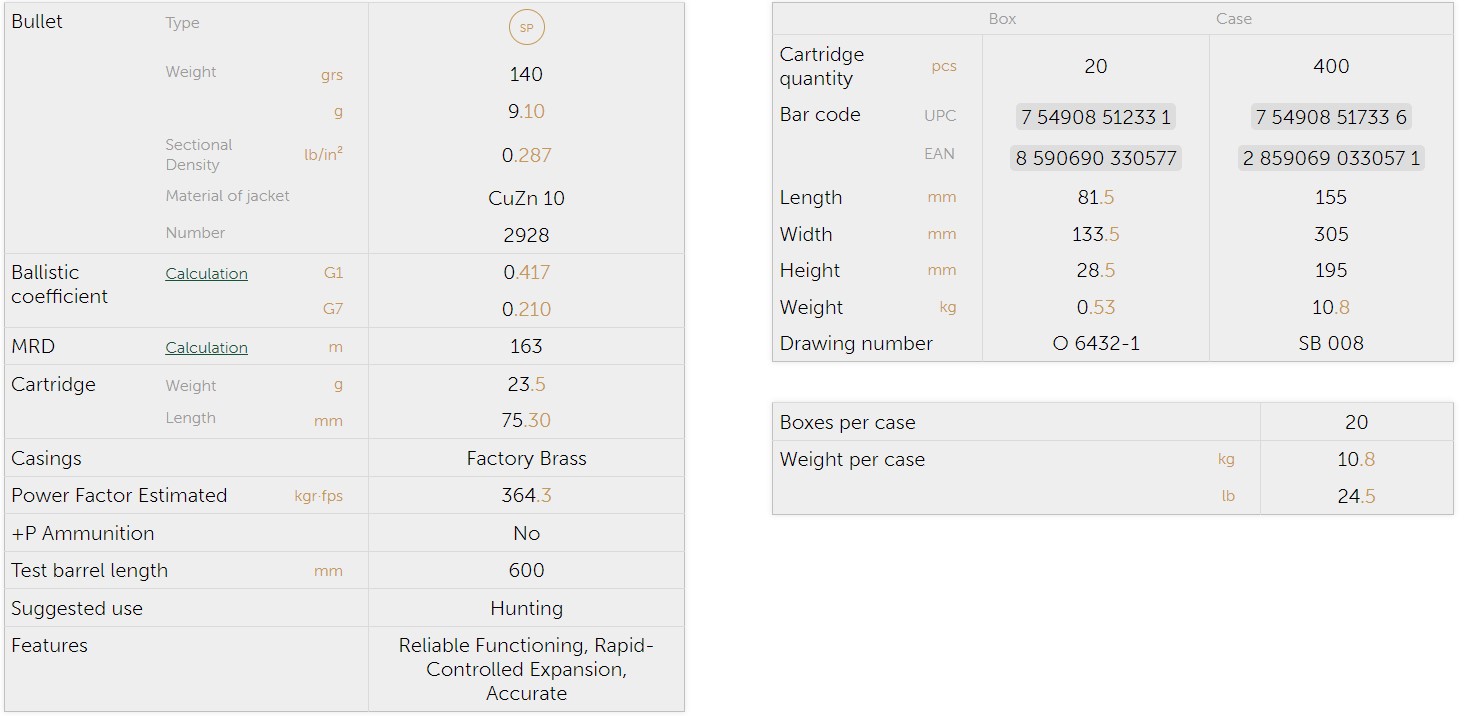Click the Power Factor Estimated label
Screen dimensions: 1466x716
(x=119, y=496)
